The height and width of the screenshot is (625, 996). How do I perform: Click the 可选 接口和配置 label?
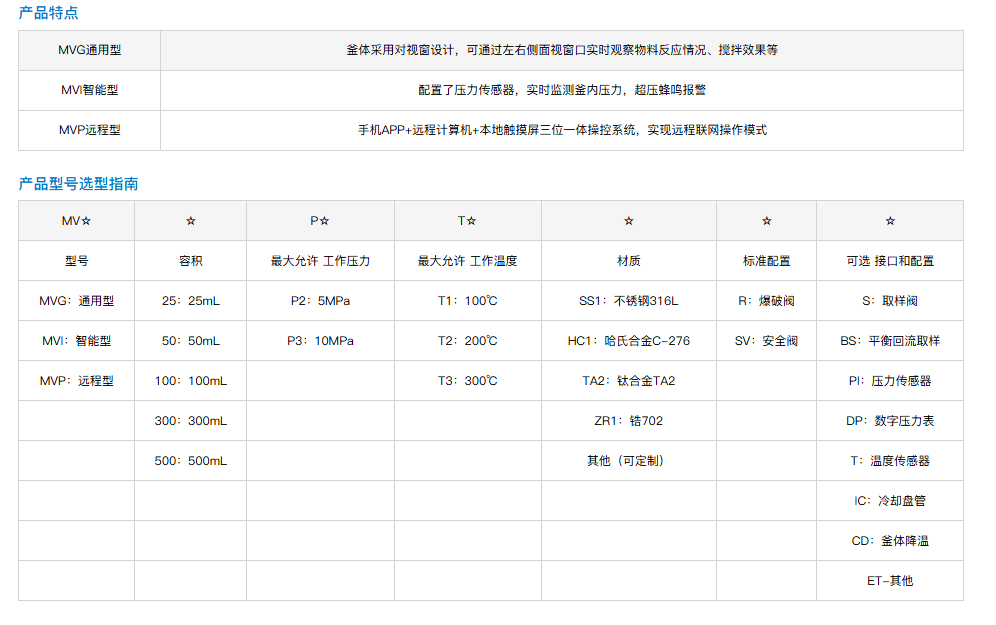890,261
